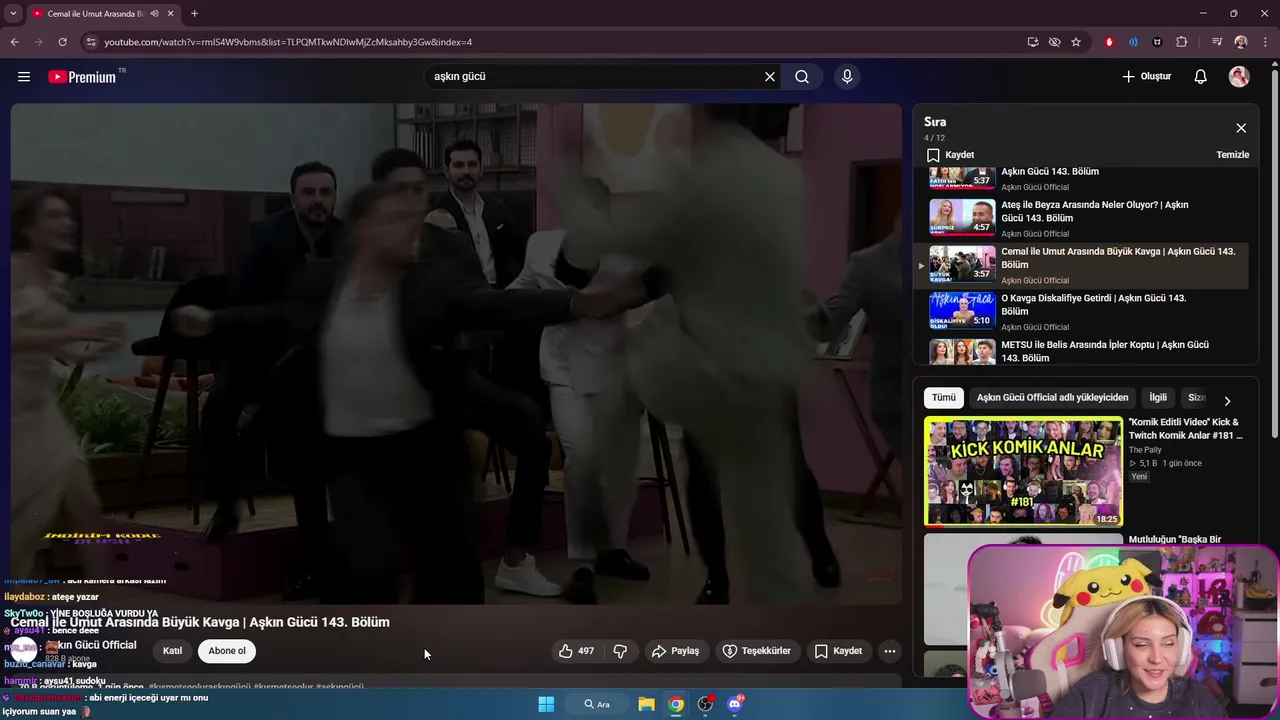Screen dimensions: 1280x720
Task: Open the notifications bell
Action: click(1201, 77)
